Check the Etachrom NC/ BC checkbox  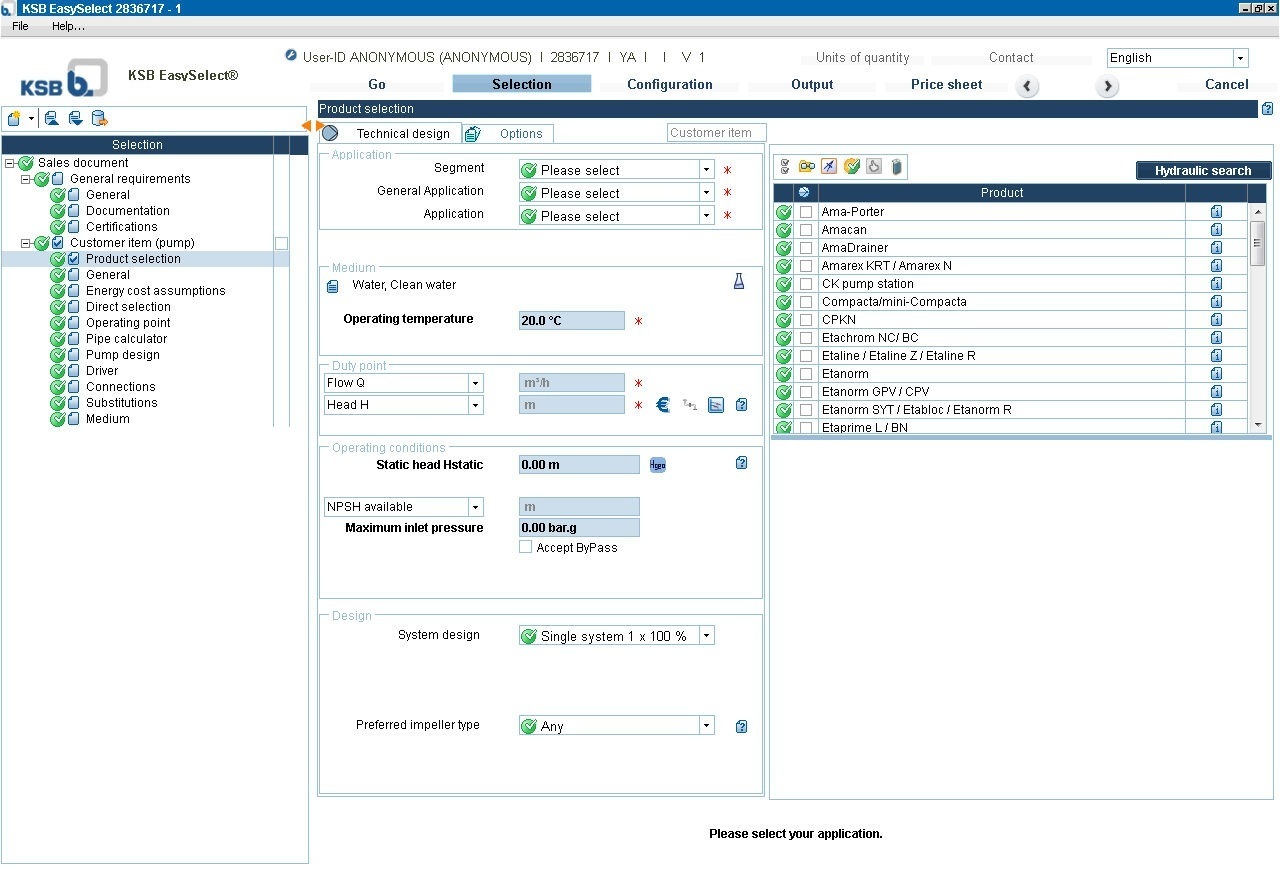click(x=806, y=338)
